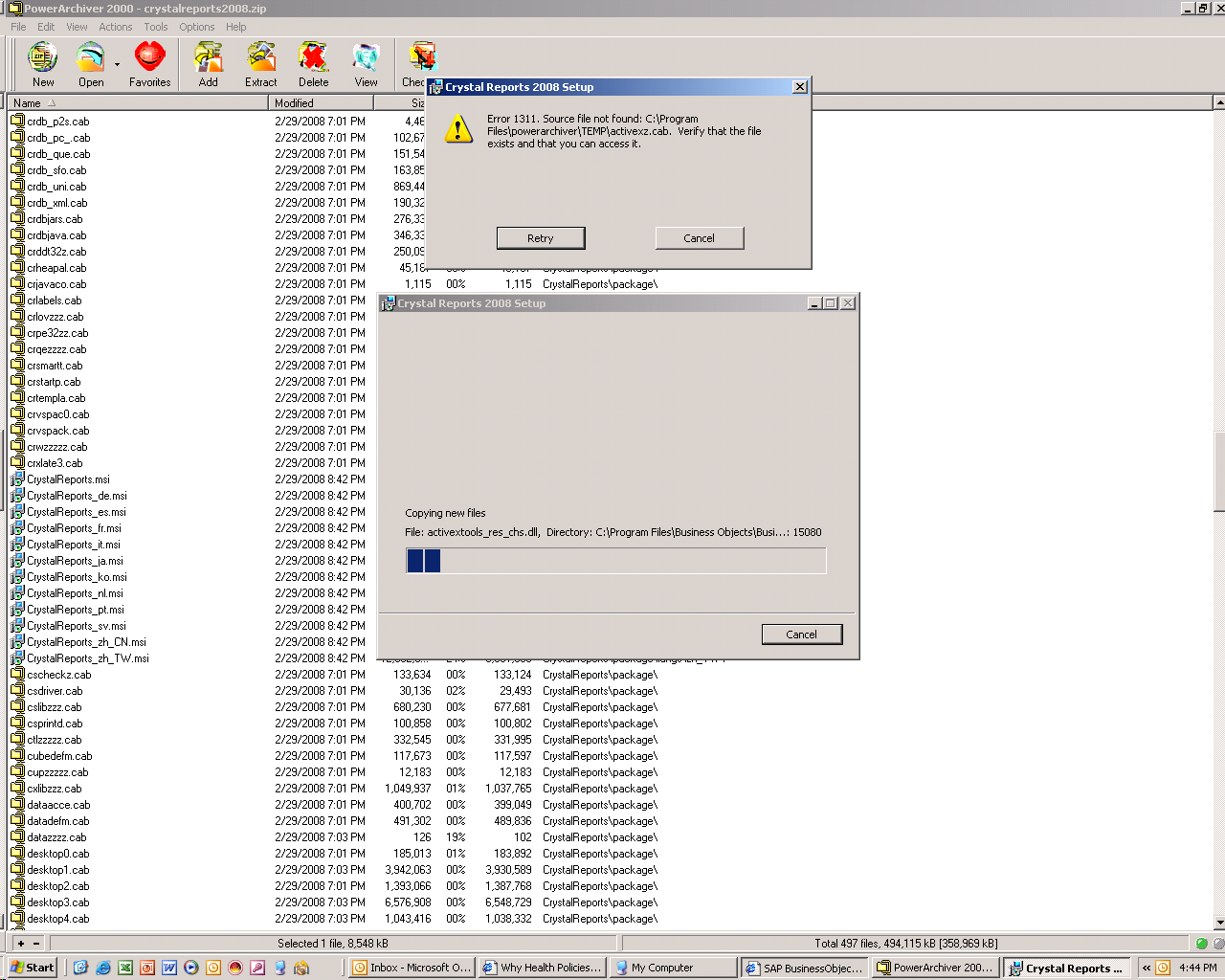Launch PowerPoint from Quick Launch

pyautogui.click(x=147, y=968)
